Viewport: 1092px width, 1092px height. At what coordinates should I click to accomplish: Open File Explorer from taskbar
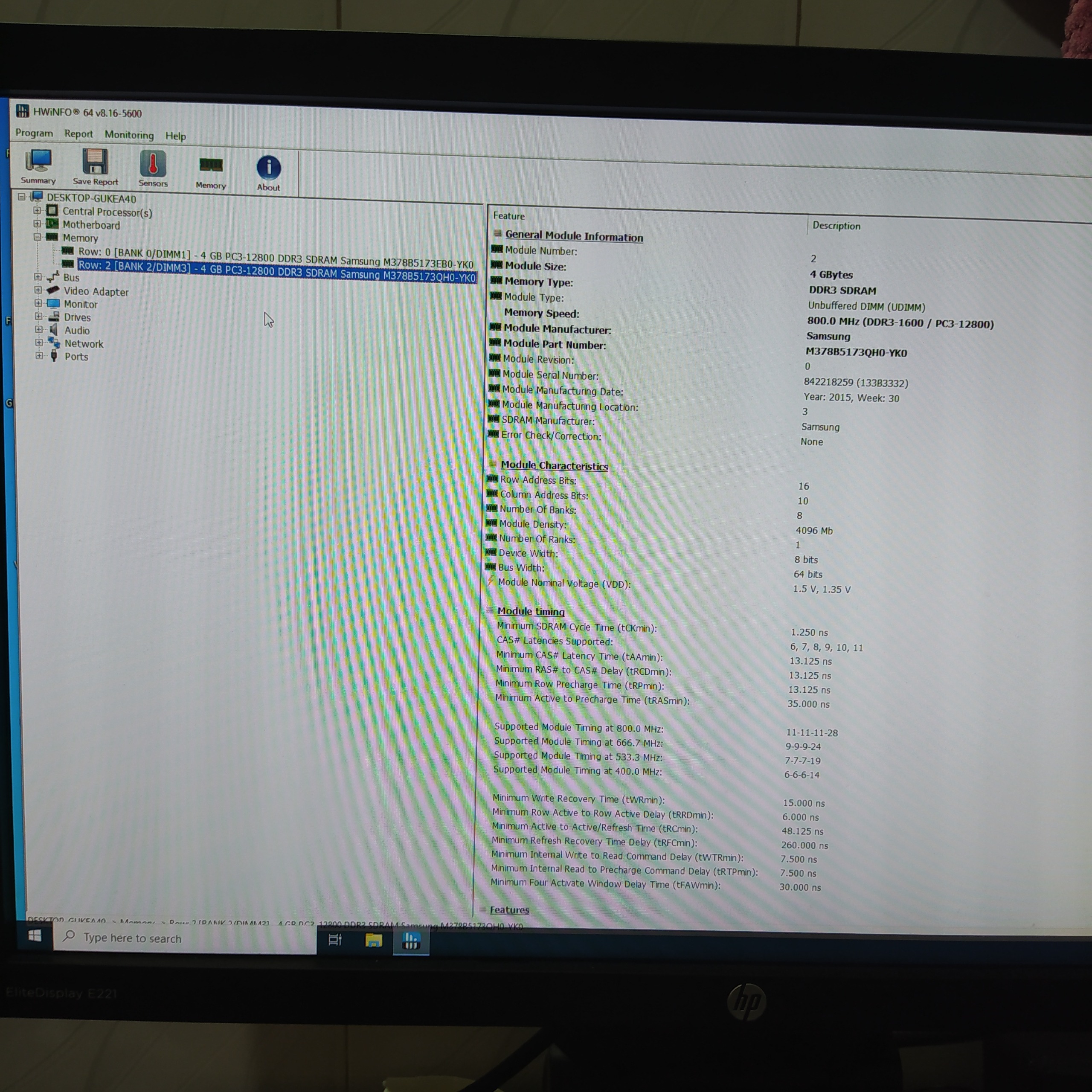pyautogui.click(x=374, y=941)
